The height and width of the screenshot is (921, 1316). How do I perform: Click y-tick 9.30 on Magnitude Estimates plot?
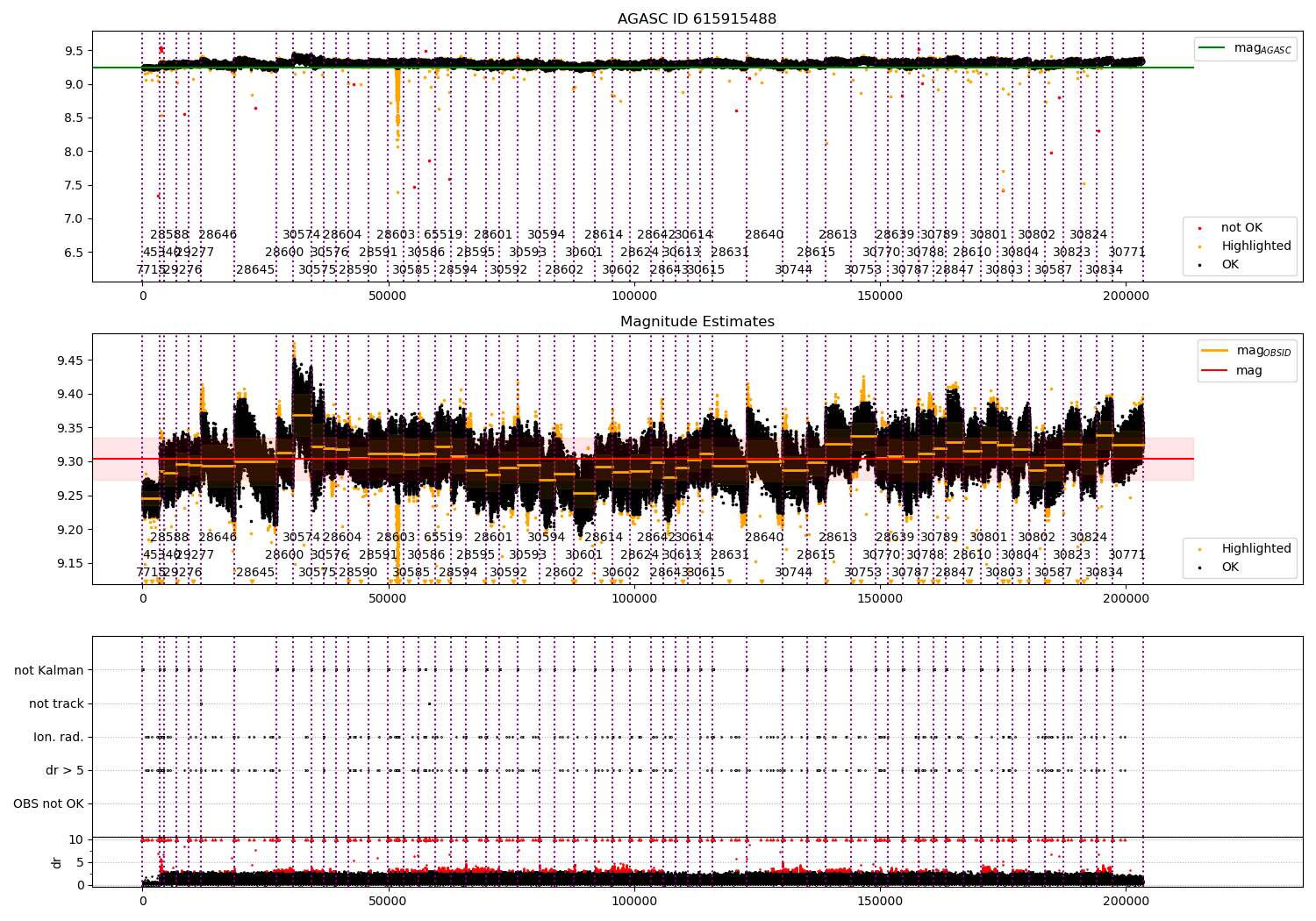click(x=70, y=462)
